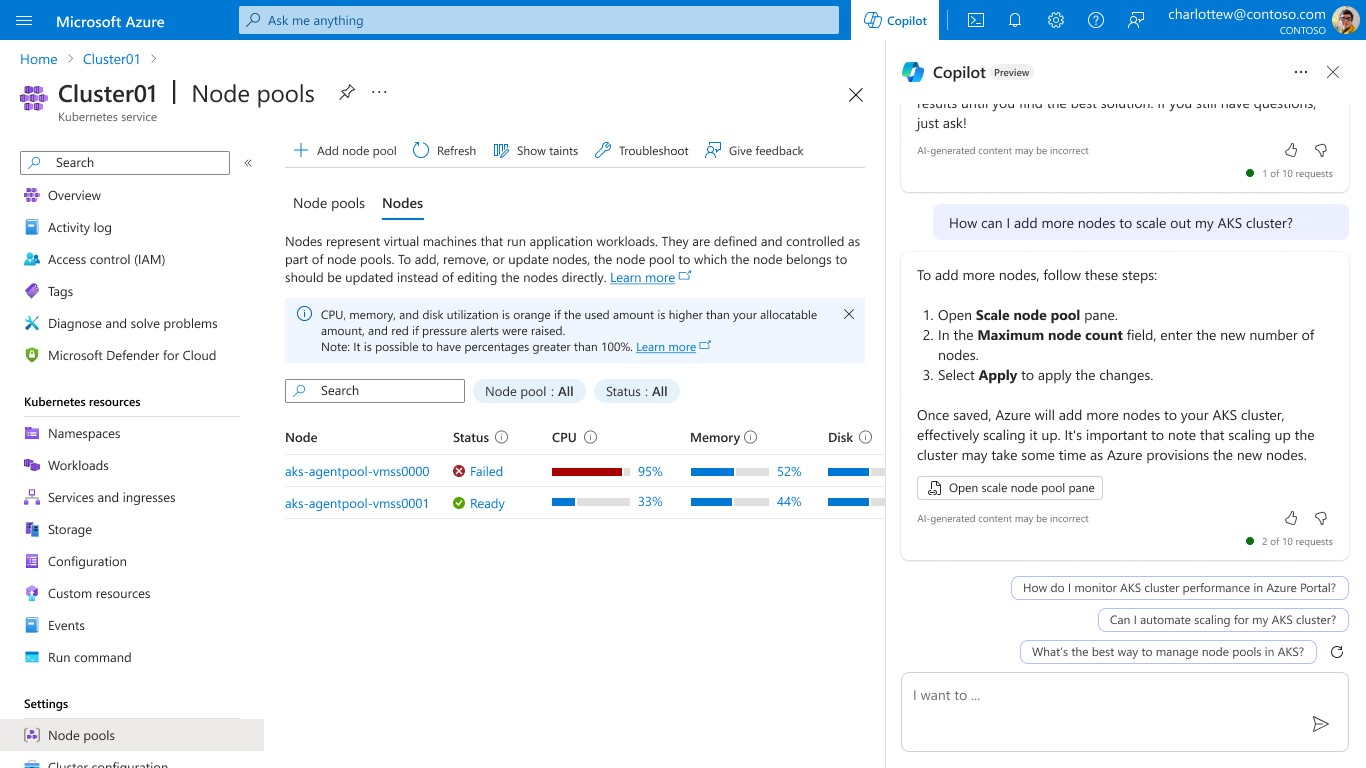The width and height of the screenshot is (1366, 768).
Task: Click the Refresh toolbar button
Action: click(444, 151)
